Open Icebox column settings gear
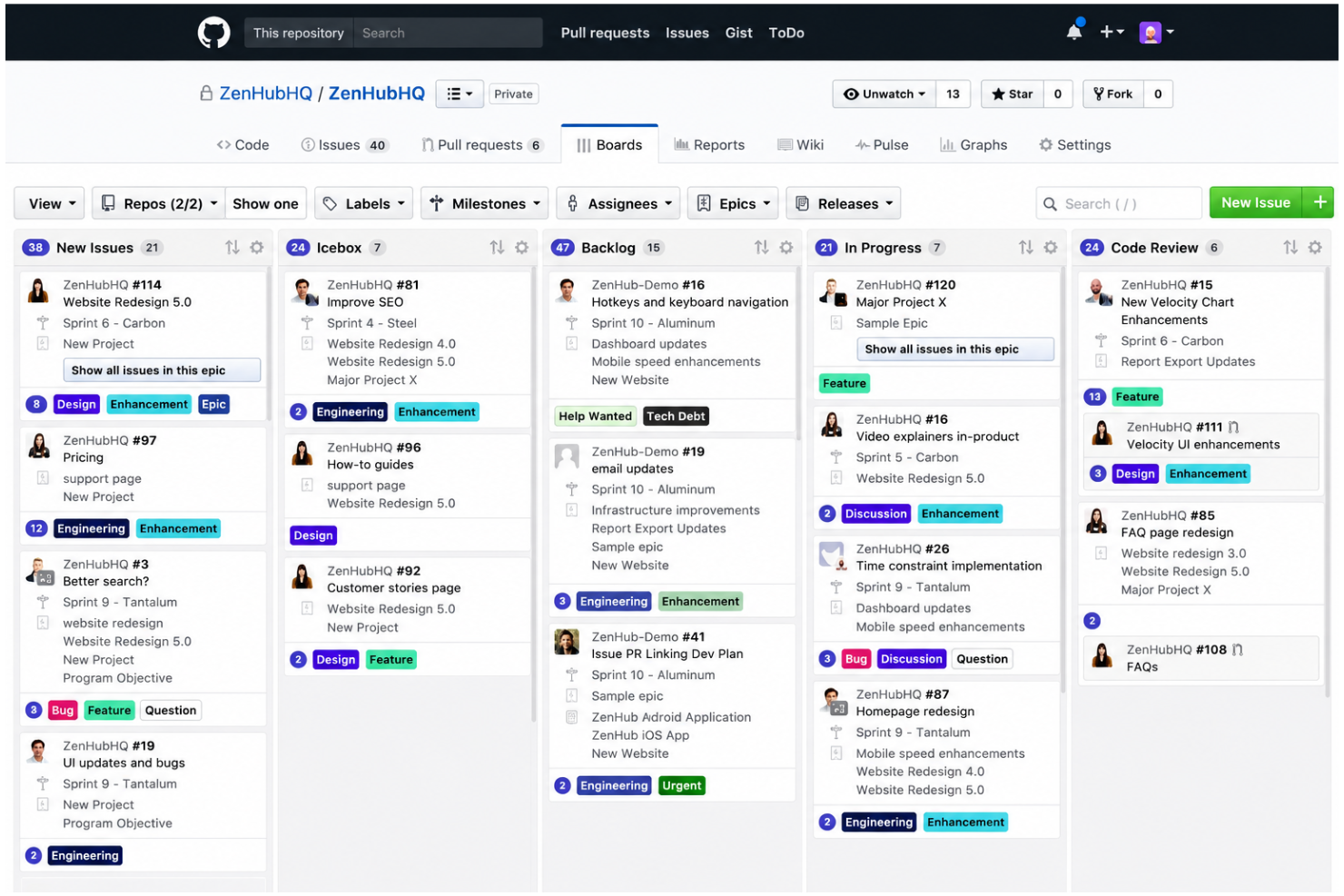 [521, 247]
